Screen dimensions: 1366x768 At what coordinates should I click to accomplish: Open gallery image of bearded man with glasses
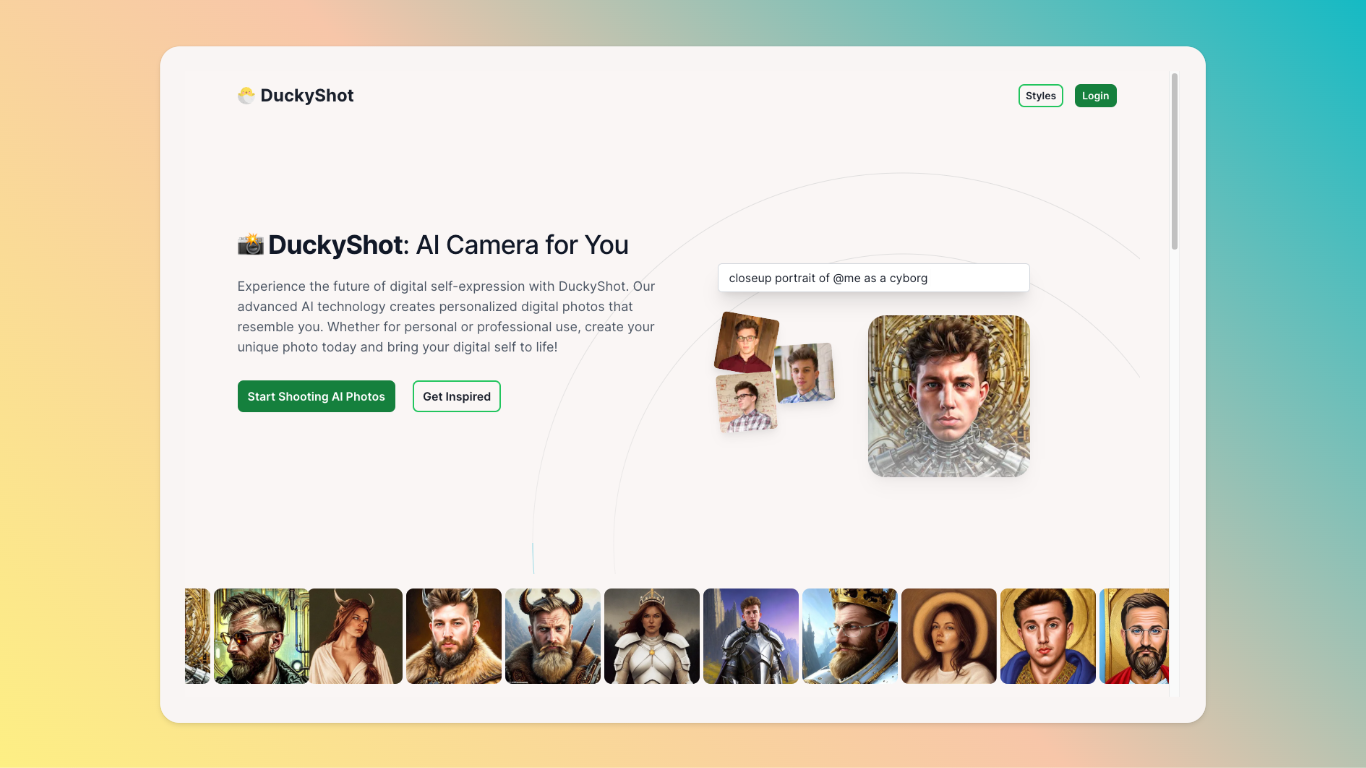tap(1134, 636)
